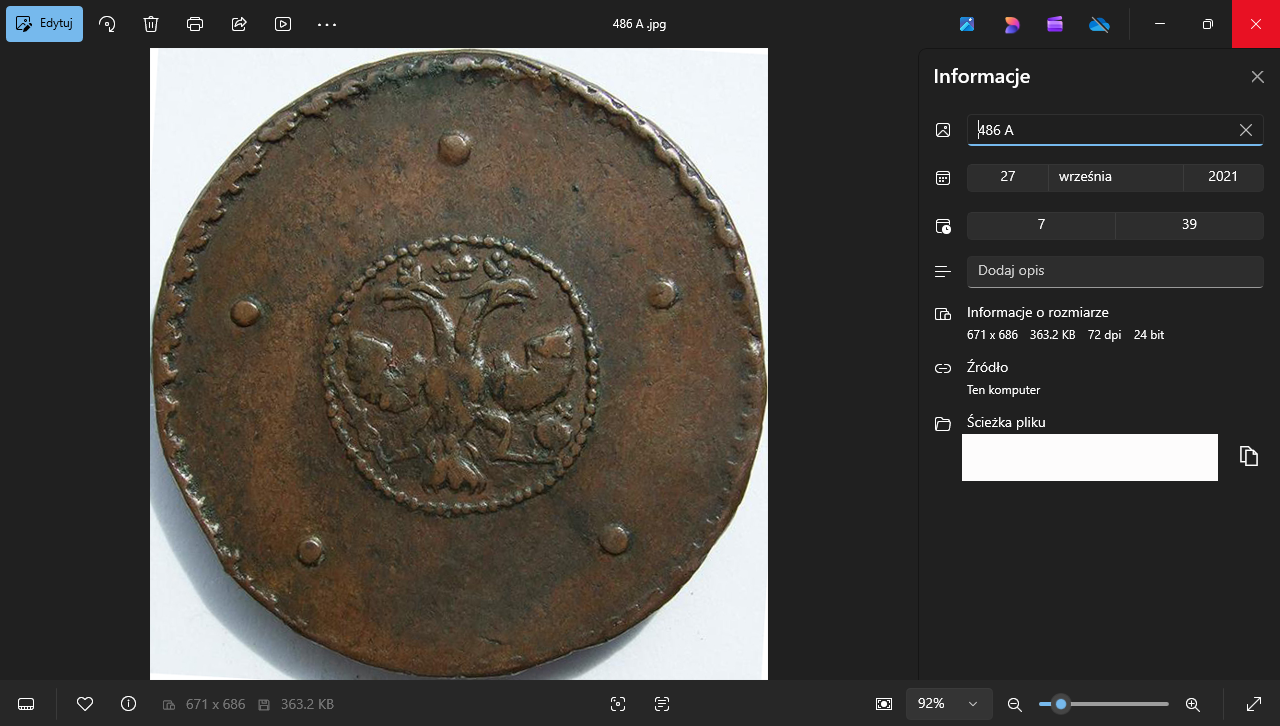Print the image via printer icon

pyautogui.click(x=195, y=24)
